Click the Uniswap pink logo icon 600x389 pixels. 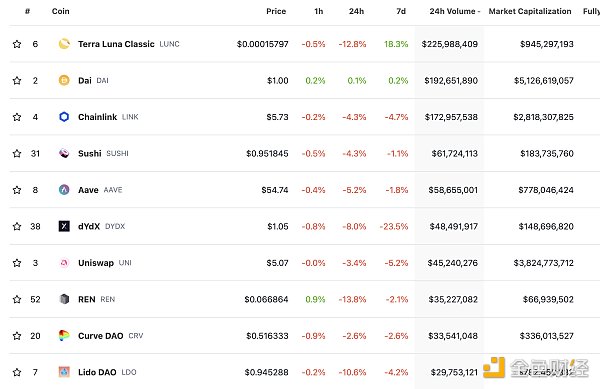[x=64, y=263]
